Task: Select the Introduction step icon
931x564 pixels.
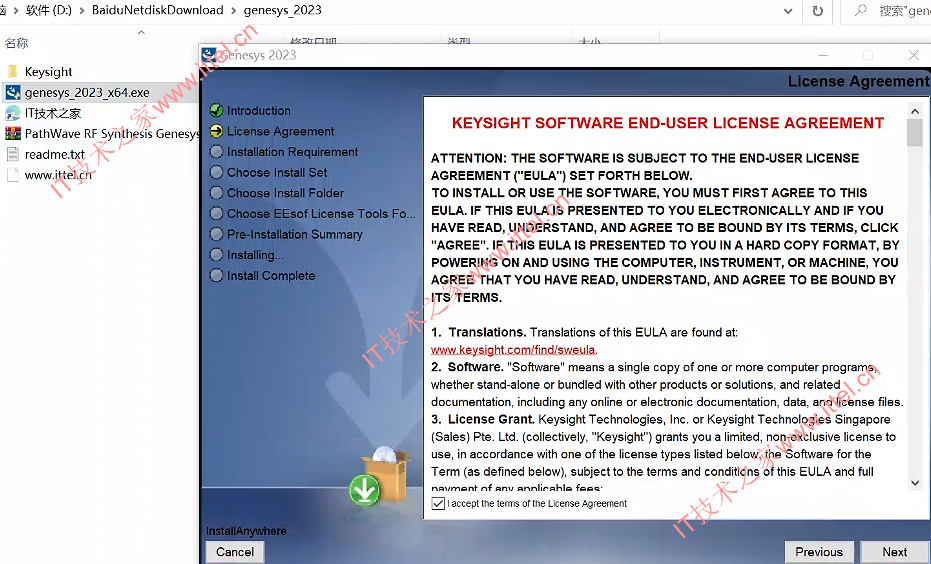Action: (217, 110)
